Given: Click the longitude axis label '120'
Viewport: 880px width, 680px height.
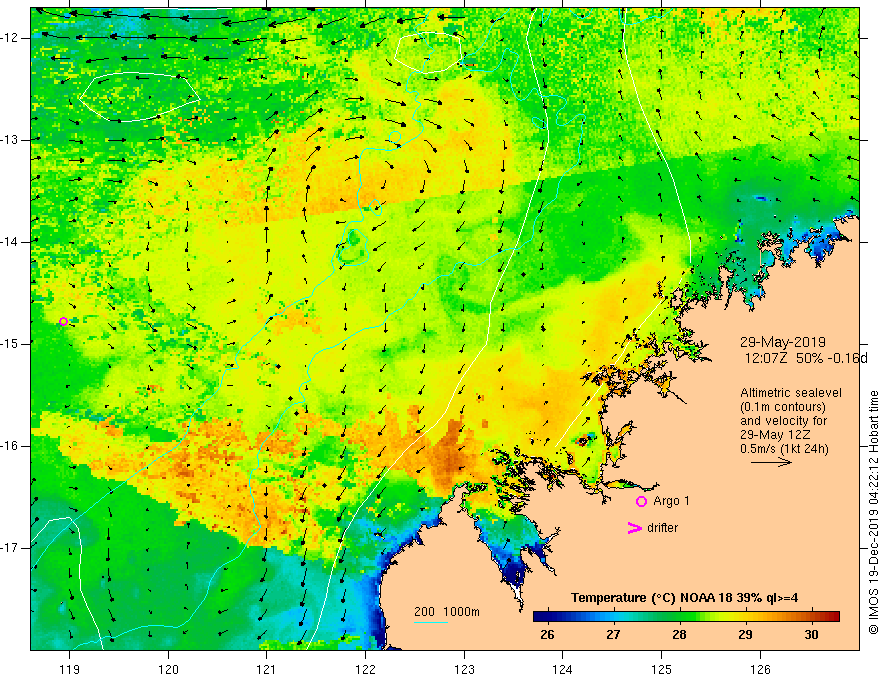Looking at the screenshot, I should pyautogui.click(x=168, y=669).
